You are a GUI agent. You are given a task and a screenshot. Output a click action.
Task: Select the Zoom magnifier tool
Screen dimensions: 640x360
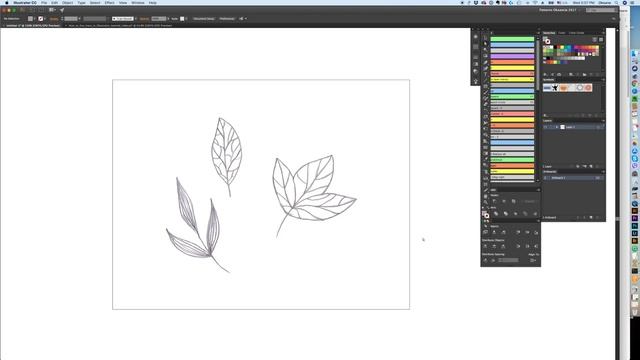pyautogui.click(x=485, y=202)
